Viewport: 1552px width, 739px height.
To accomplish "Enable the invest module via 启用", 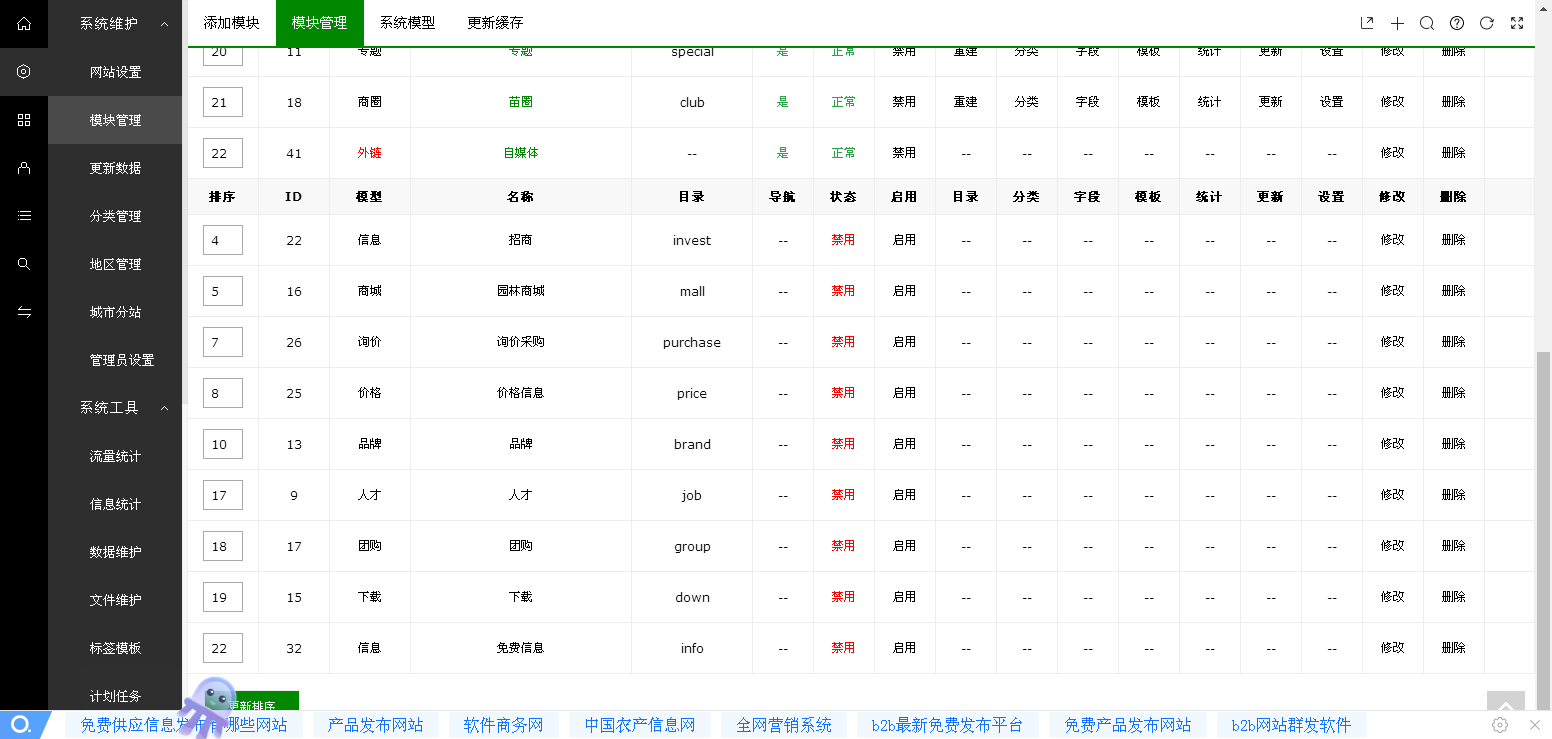I will [904, 240].
